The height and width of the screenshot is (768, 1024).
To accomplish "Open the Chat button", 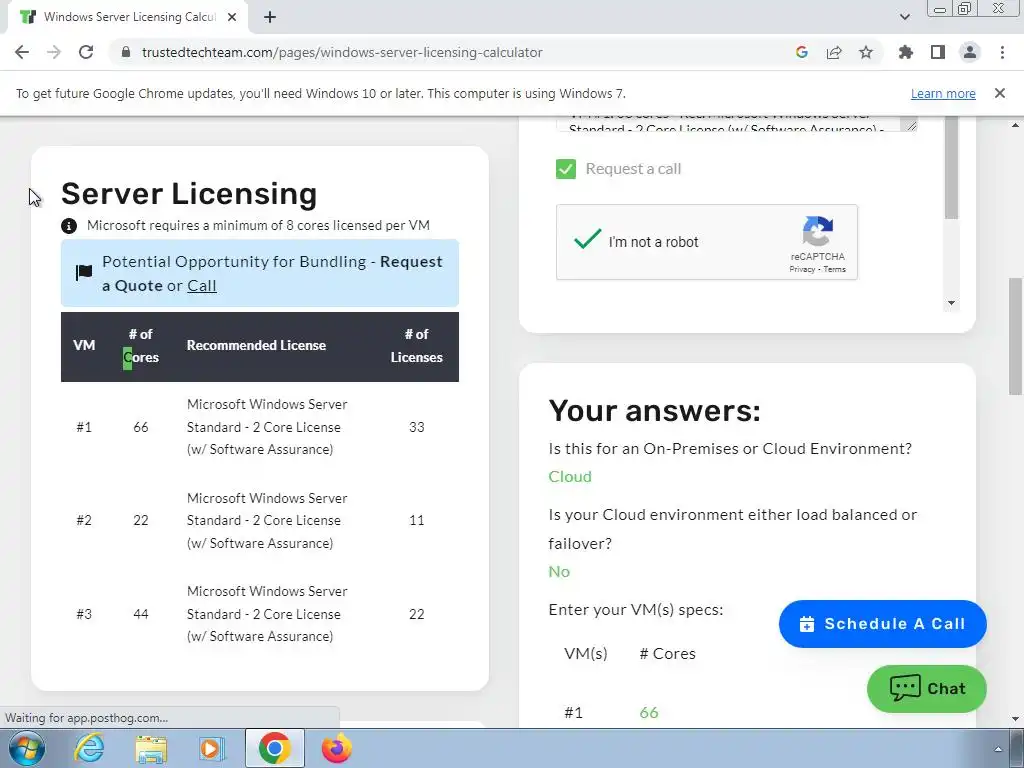I will point(927,688).
